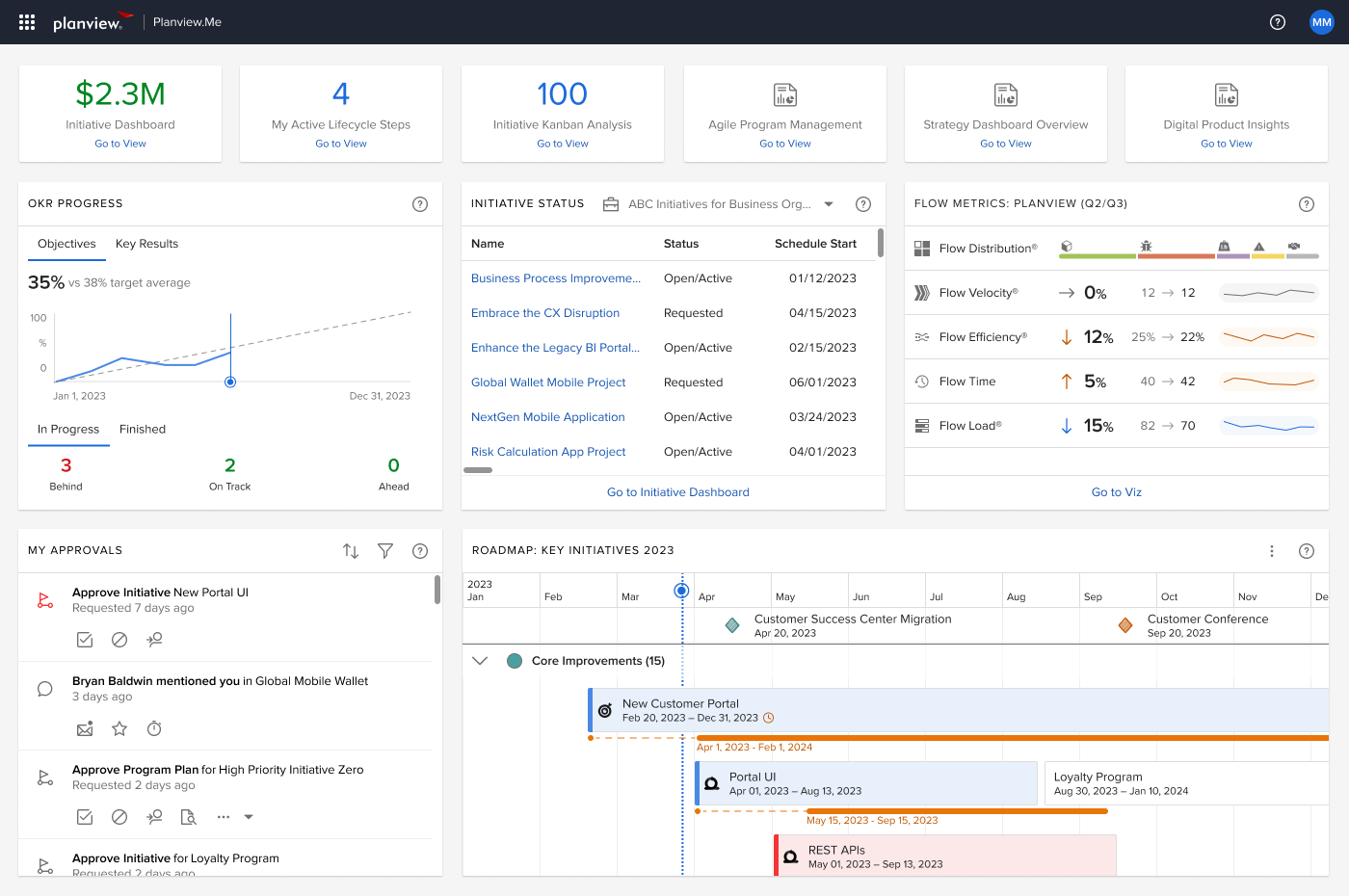Open Roadmap panel more options menu

click(x=1272, y=551)
